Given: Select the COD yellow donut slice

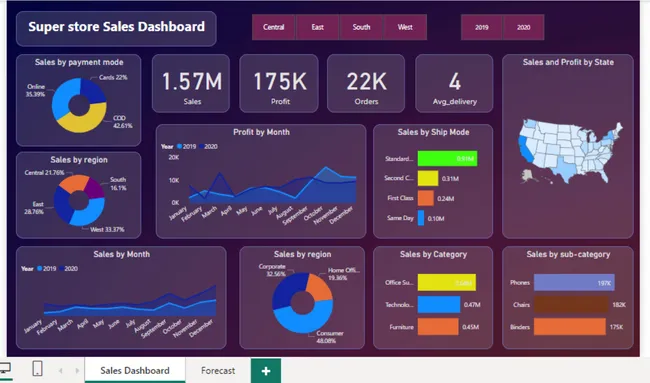Looking at the screenshot, I should point(85,123).
